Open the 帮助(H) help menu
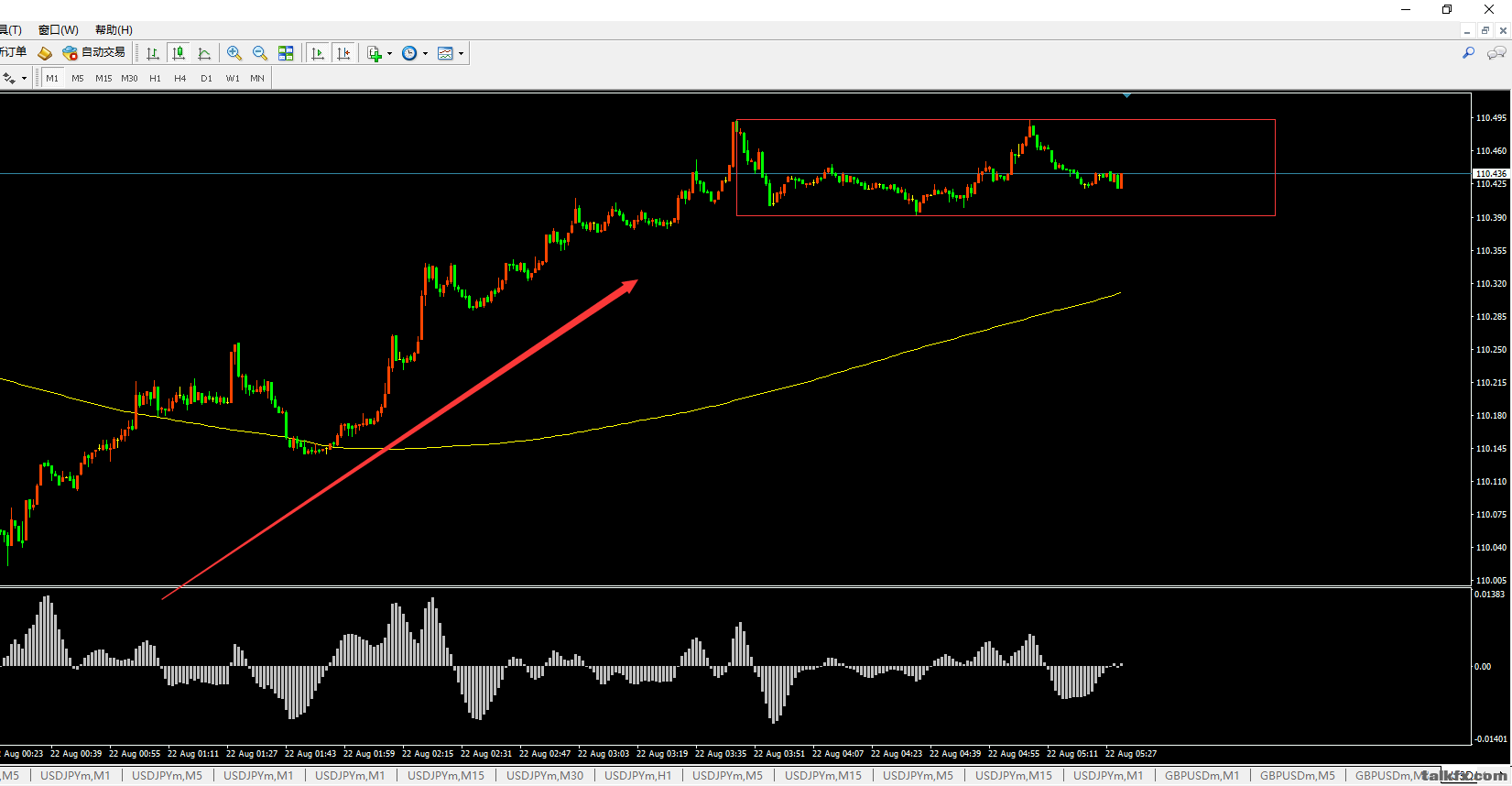 click(114, 30)
